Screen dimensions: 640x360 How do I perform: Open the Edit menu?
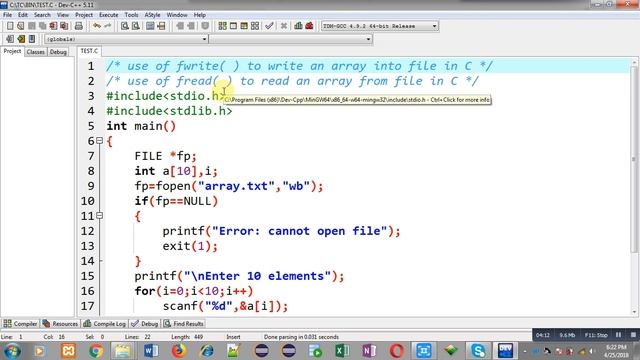[23, 15]
